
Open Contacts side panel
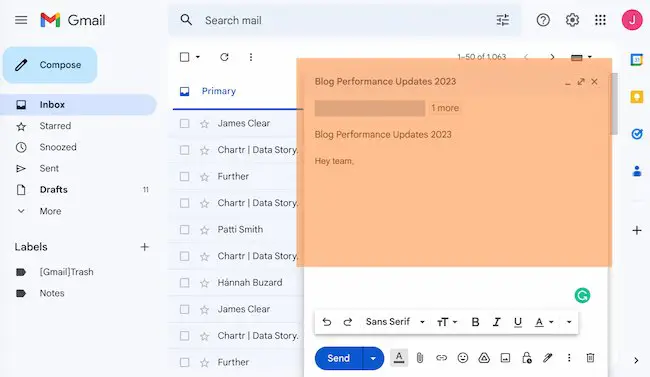tap(637, 171)
